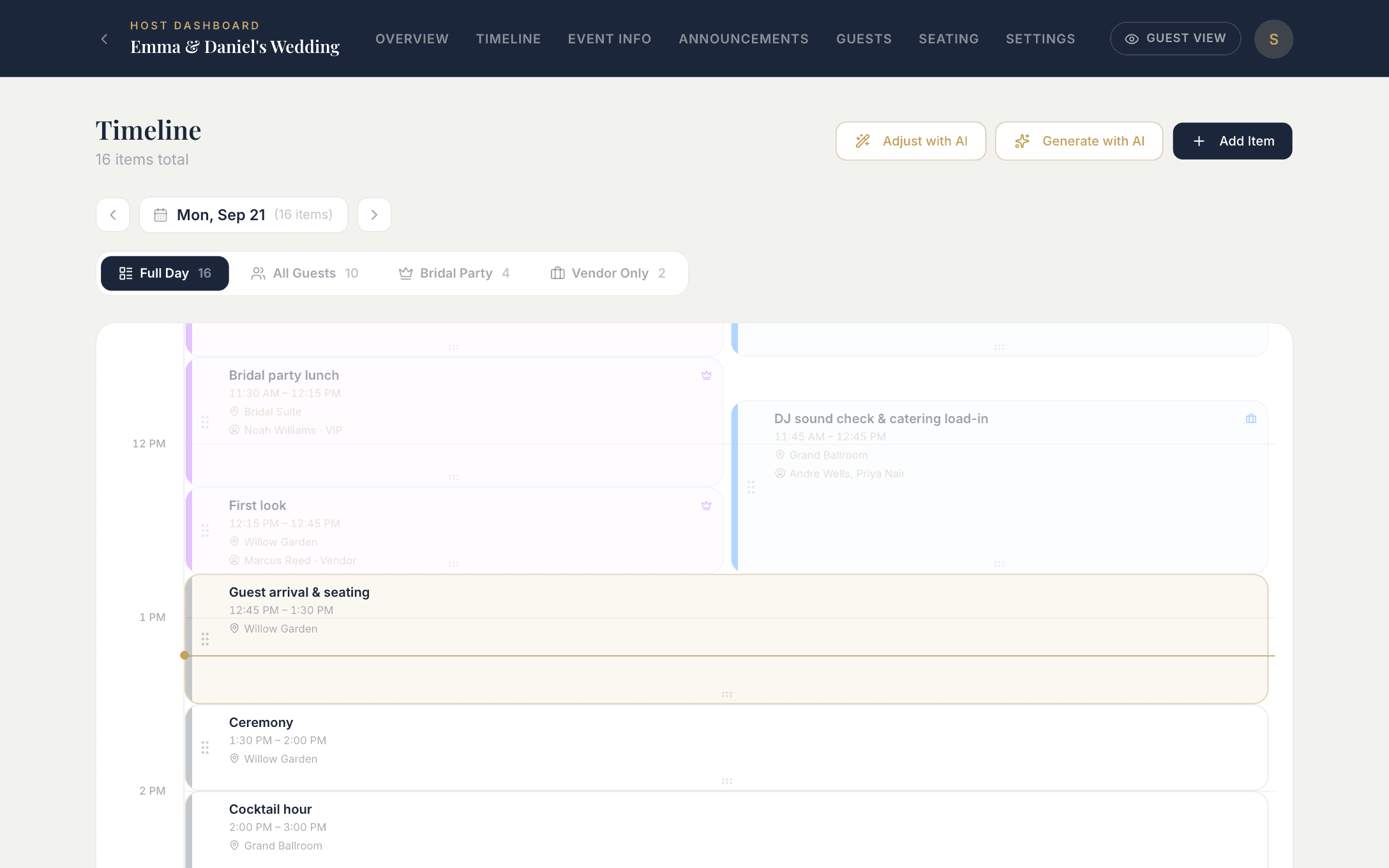Click Generate with AI
The image size is (1389, 868).
click(x=1079, y=141)
